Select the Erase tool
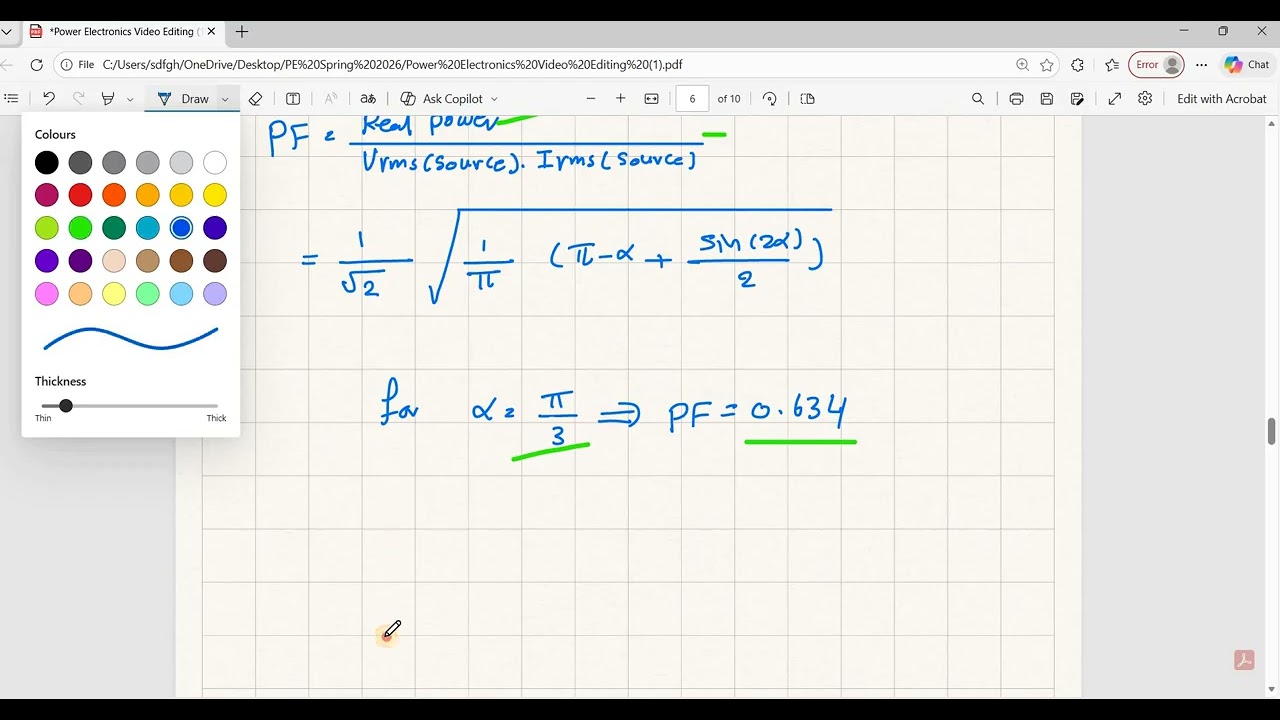This screenshot has height=720, width=1280. click(x=255, y=99)
